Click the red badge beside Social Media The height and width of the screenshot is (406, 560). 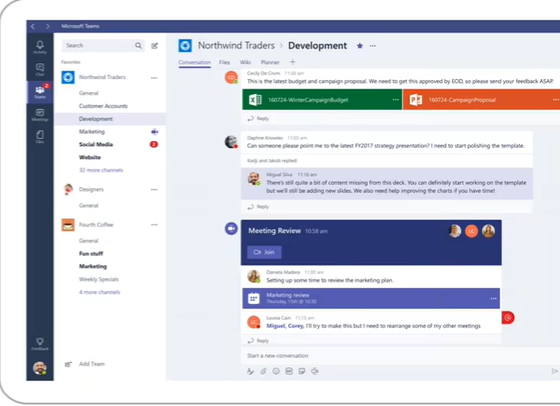pyautogui.click(x=154, y=144)
